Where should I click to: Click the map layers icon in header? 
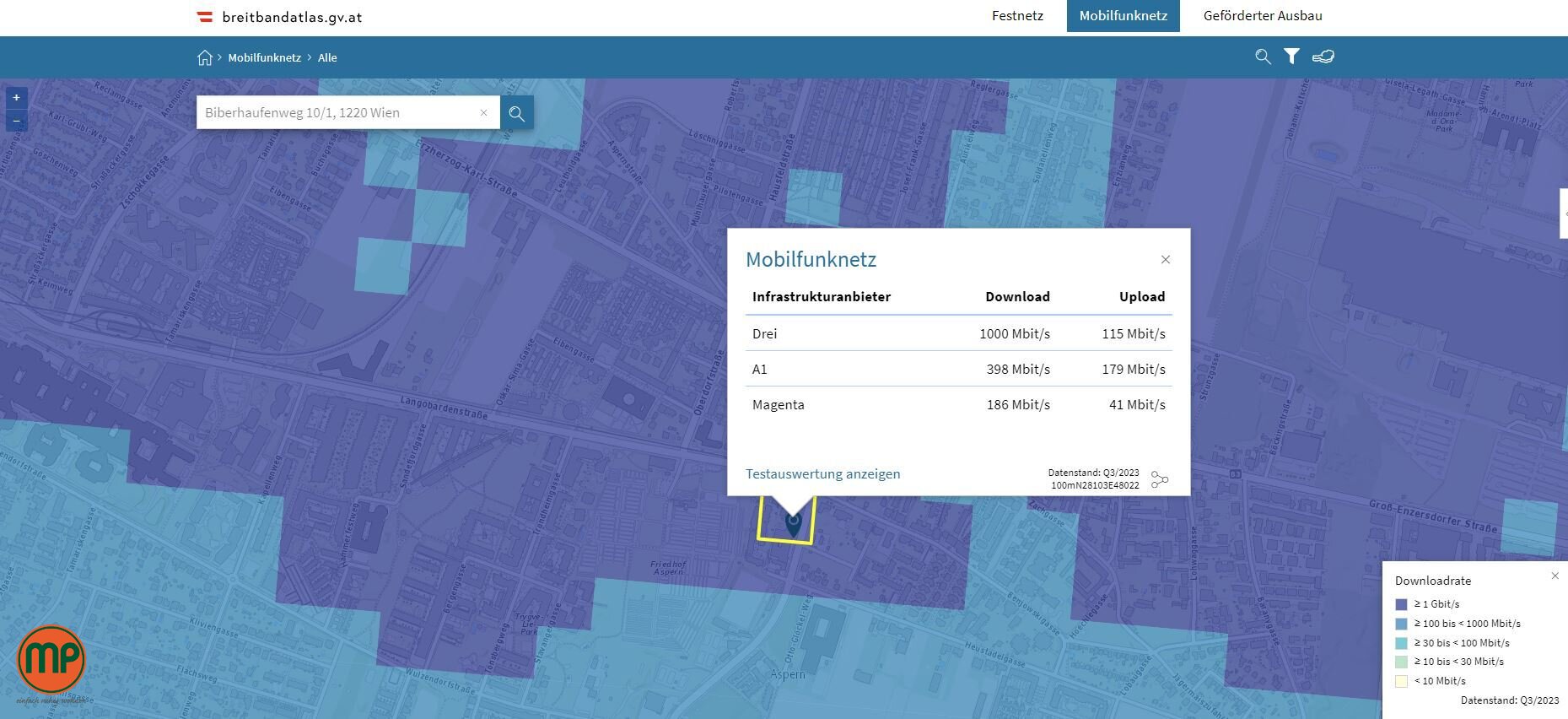point(1323,57)
